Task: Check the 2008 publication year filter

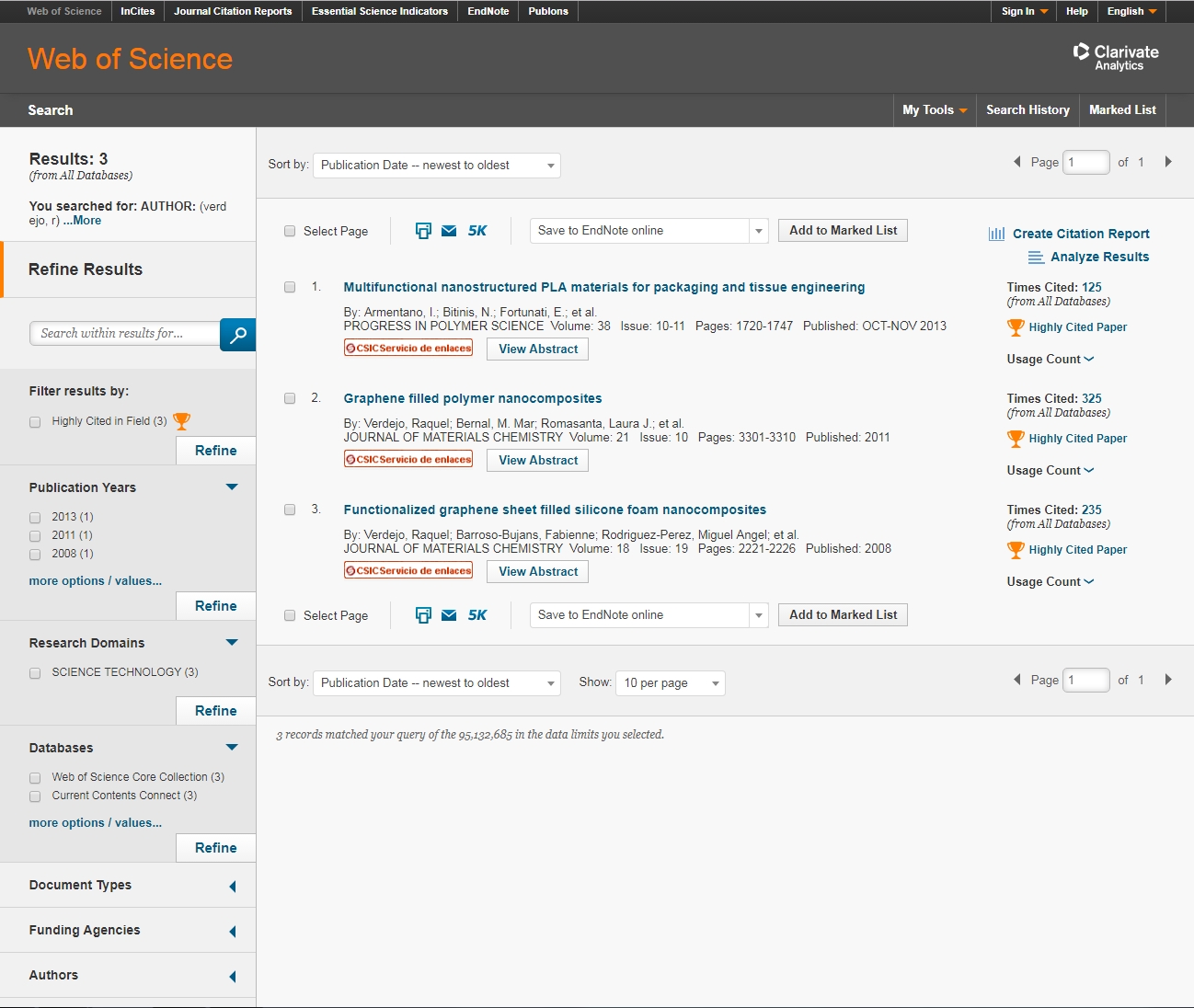Action: tap(35, 555)
